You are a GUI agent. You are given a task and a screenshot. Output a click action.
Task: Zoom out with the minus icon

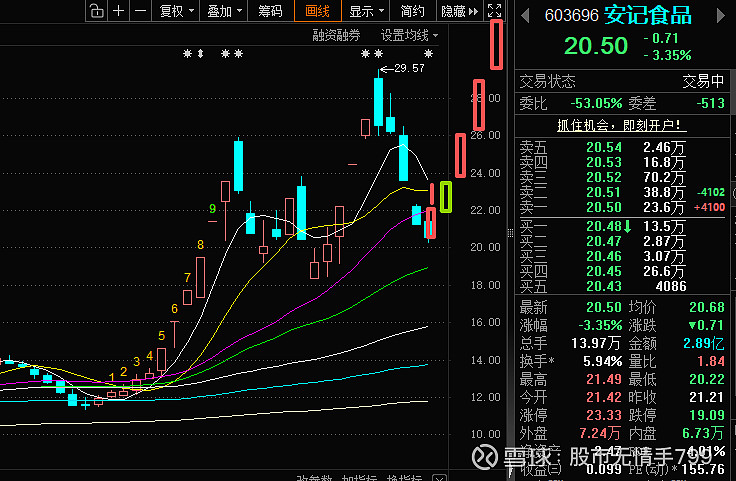pyautogui.click(x=140, y=10)
